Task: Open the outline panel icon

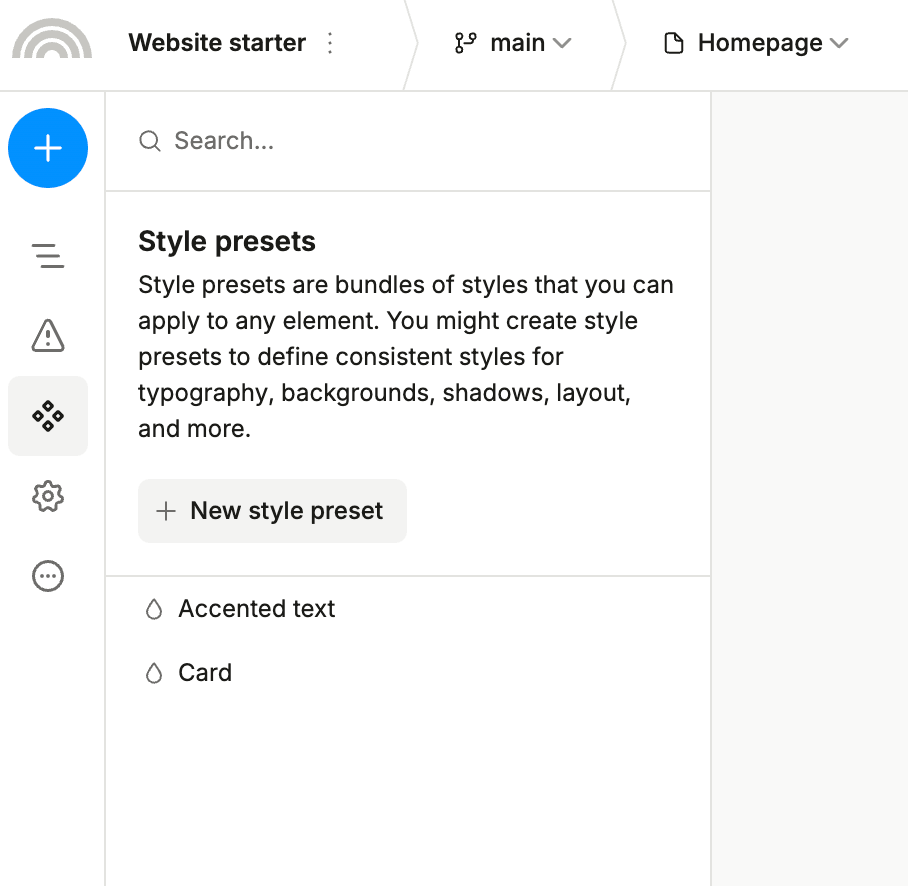Action: click(x=48, y=256)
